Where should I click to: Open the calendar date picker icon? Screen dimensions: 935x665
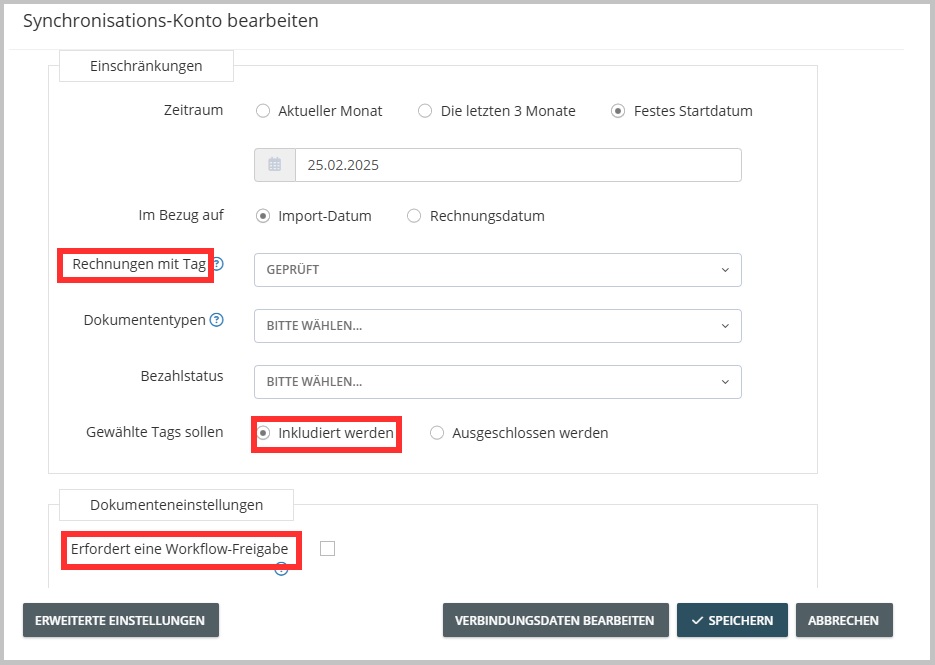275,165
